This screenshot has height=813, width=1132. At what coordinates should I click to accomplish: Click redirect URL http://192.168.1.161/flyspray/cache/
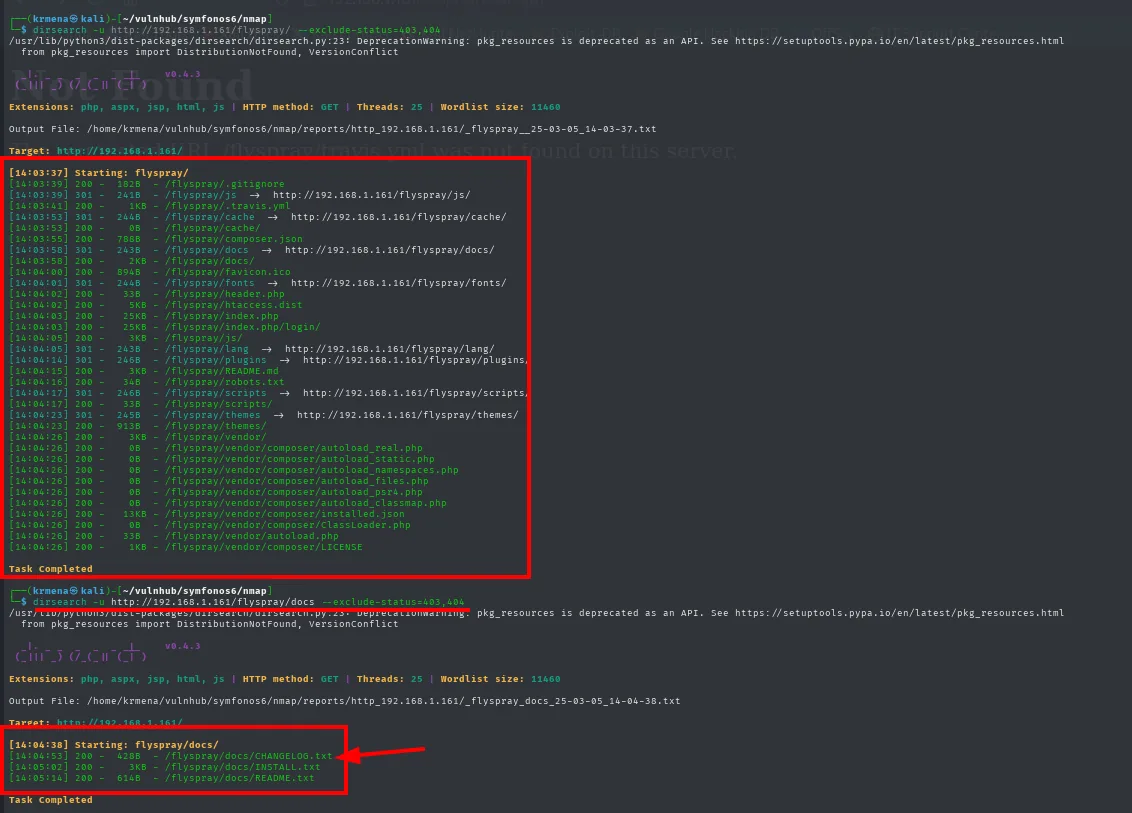(x=399, y=217)
